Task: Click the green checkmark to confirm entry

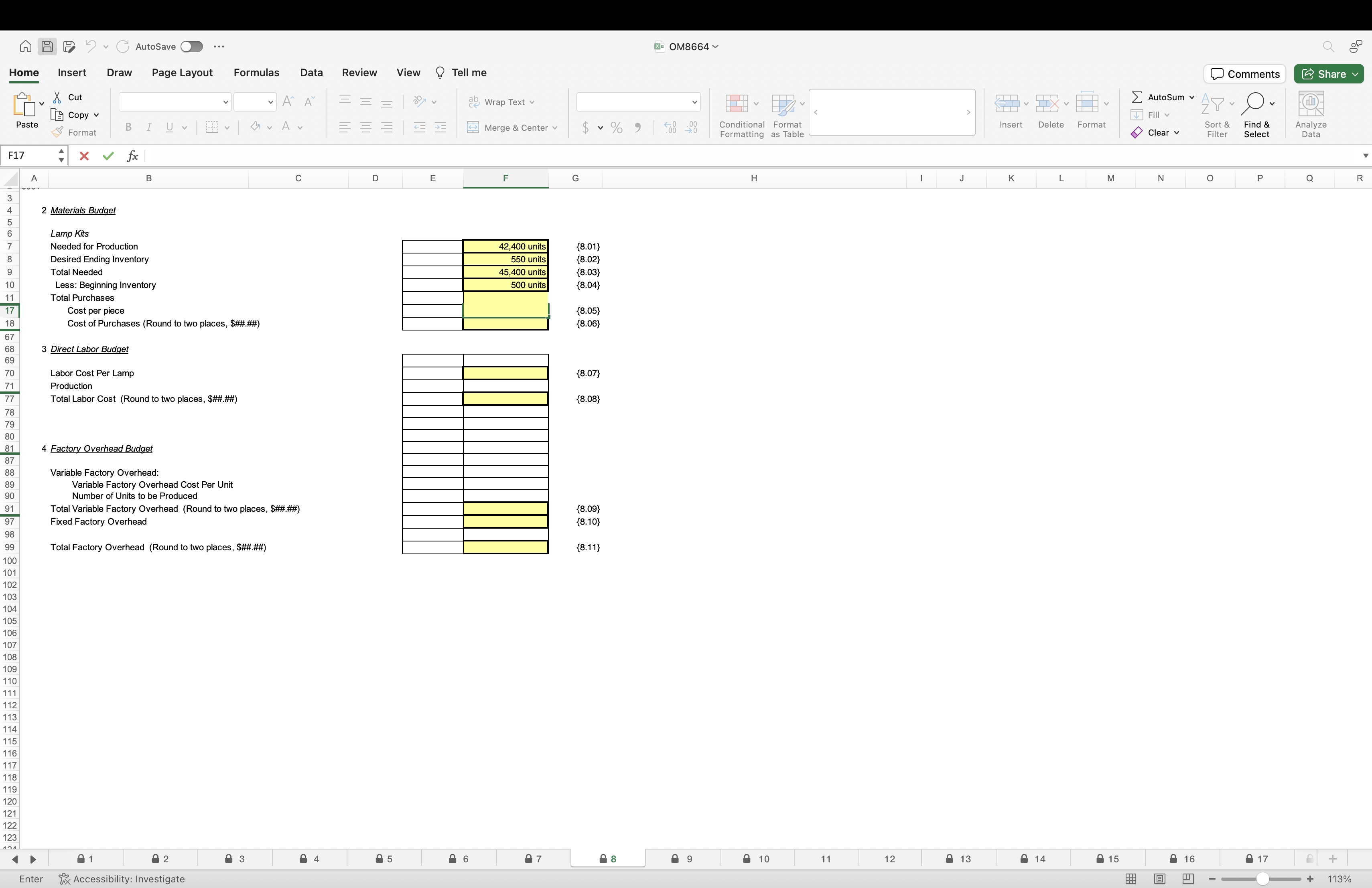Action: pos(108,156)
